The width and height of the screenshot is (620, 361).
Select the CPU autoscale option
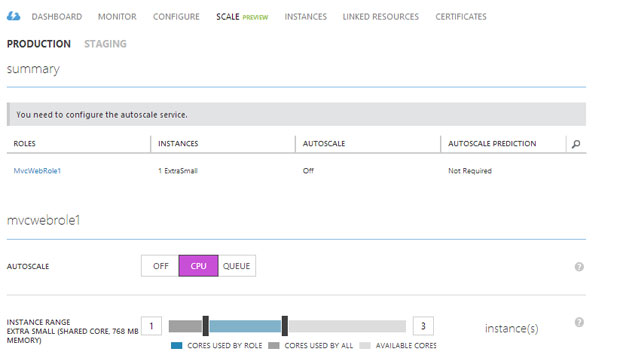[x=198, y=266]
